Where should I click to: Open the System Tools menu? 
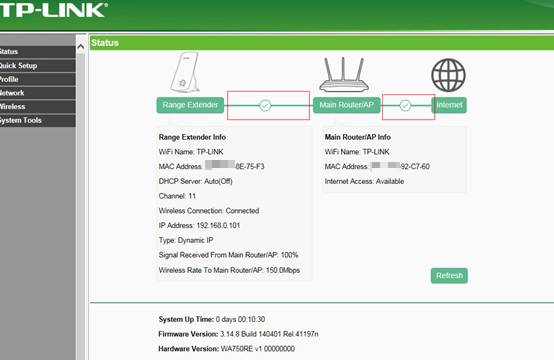(37, 121)
